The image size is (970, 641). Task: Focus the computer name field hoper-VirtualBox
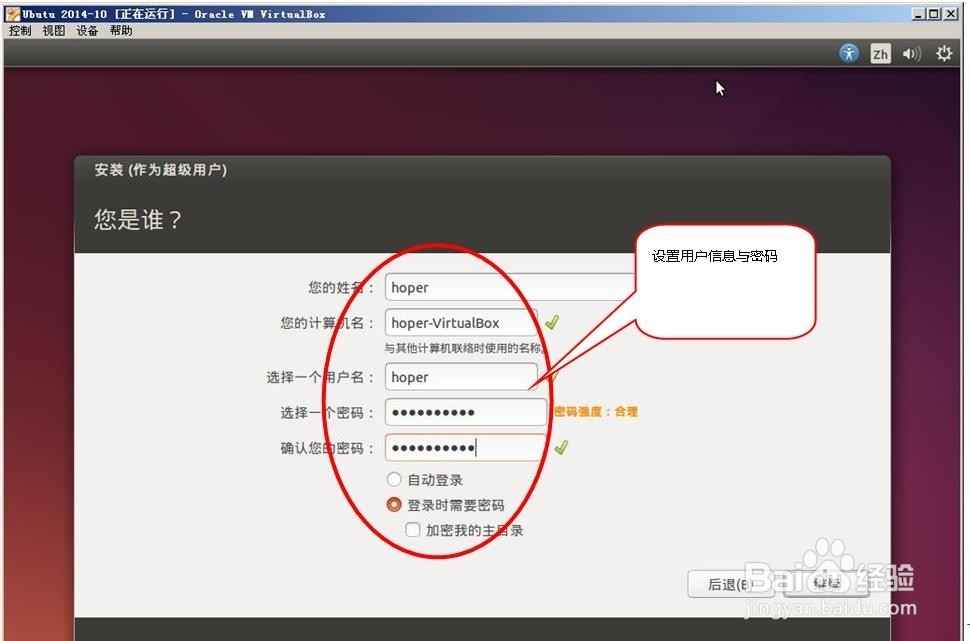pos(461,322)
